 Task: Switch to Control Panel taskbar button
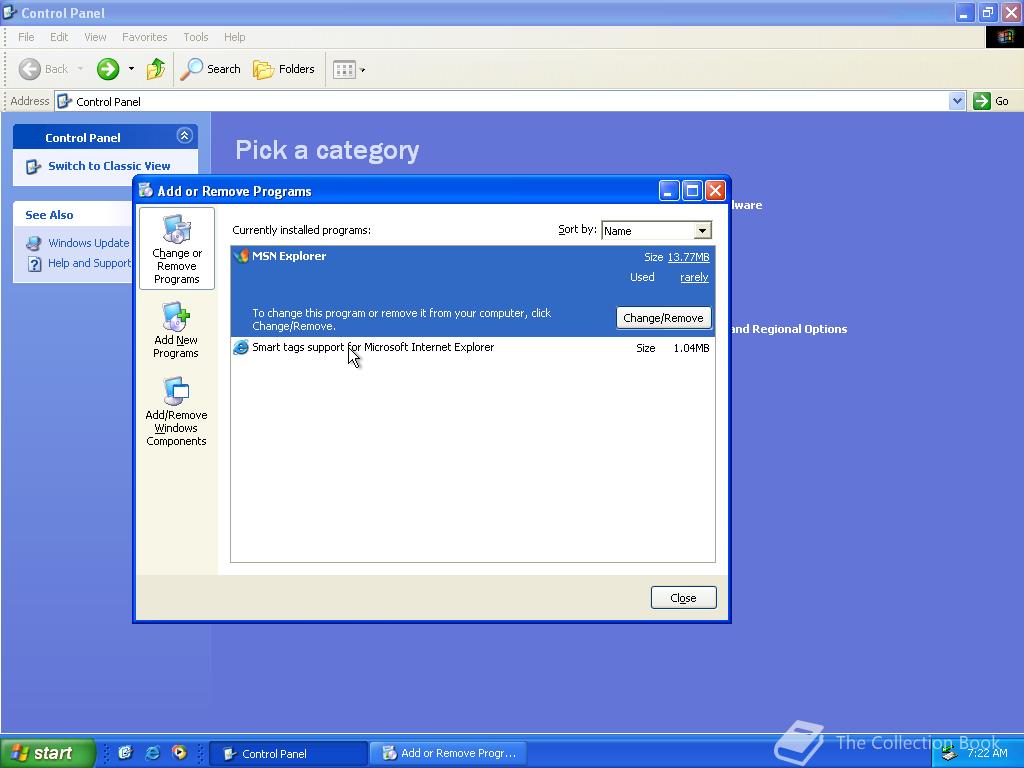click(x=287, y=754)
